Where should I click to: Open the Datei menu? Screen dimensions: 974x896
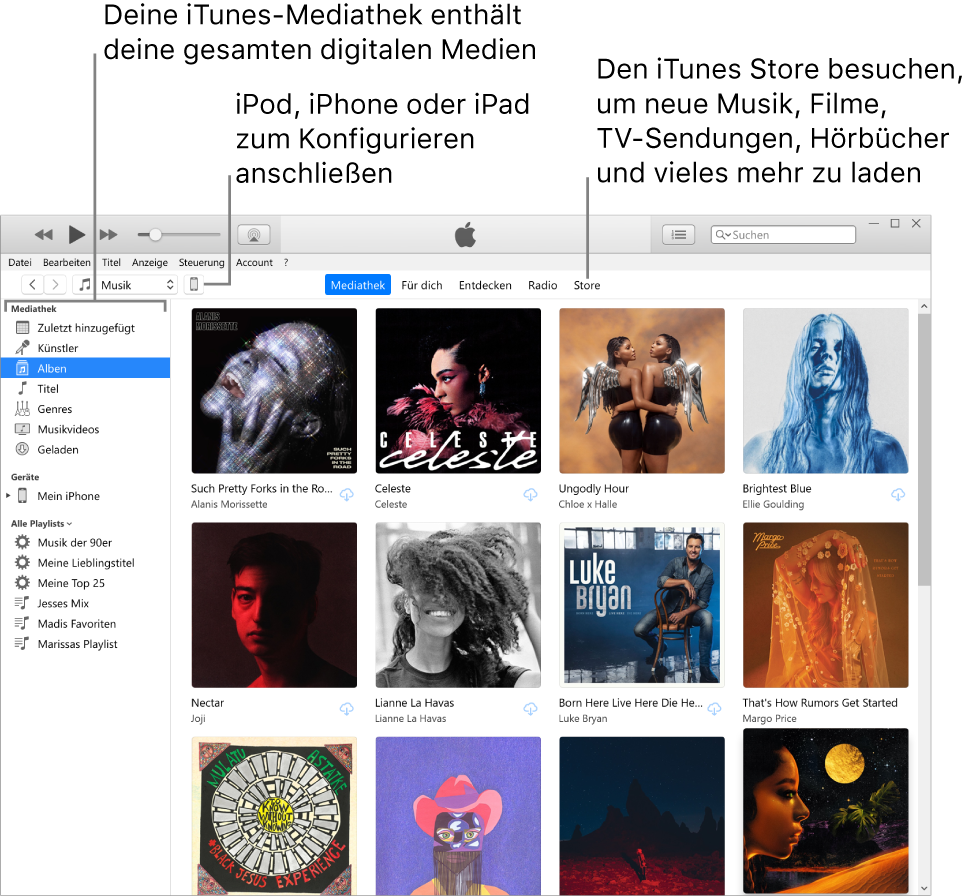20,263
